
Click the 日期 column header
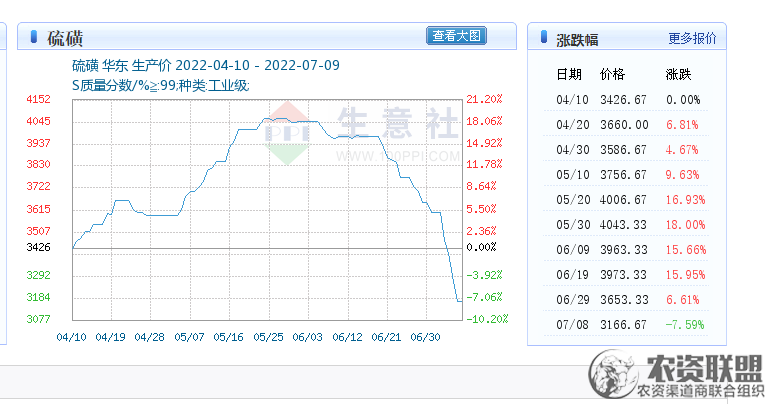[569, 75]
